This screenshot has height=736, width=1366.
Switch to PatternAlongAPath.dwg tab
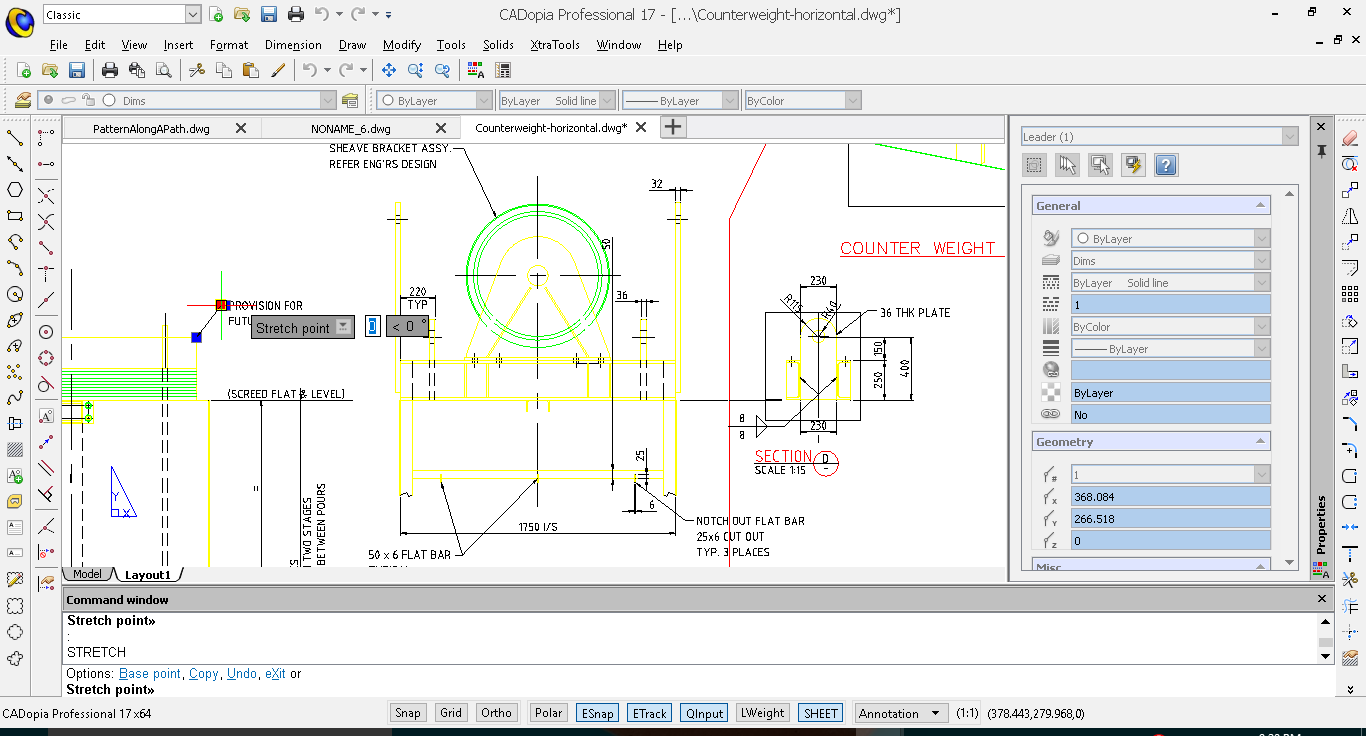pos(151,128)
